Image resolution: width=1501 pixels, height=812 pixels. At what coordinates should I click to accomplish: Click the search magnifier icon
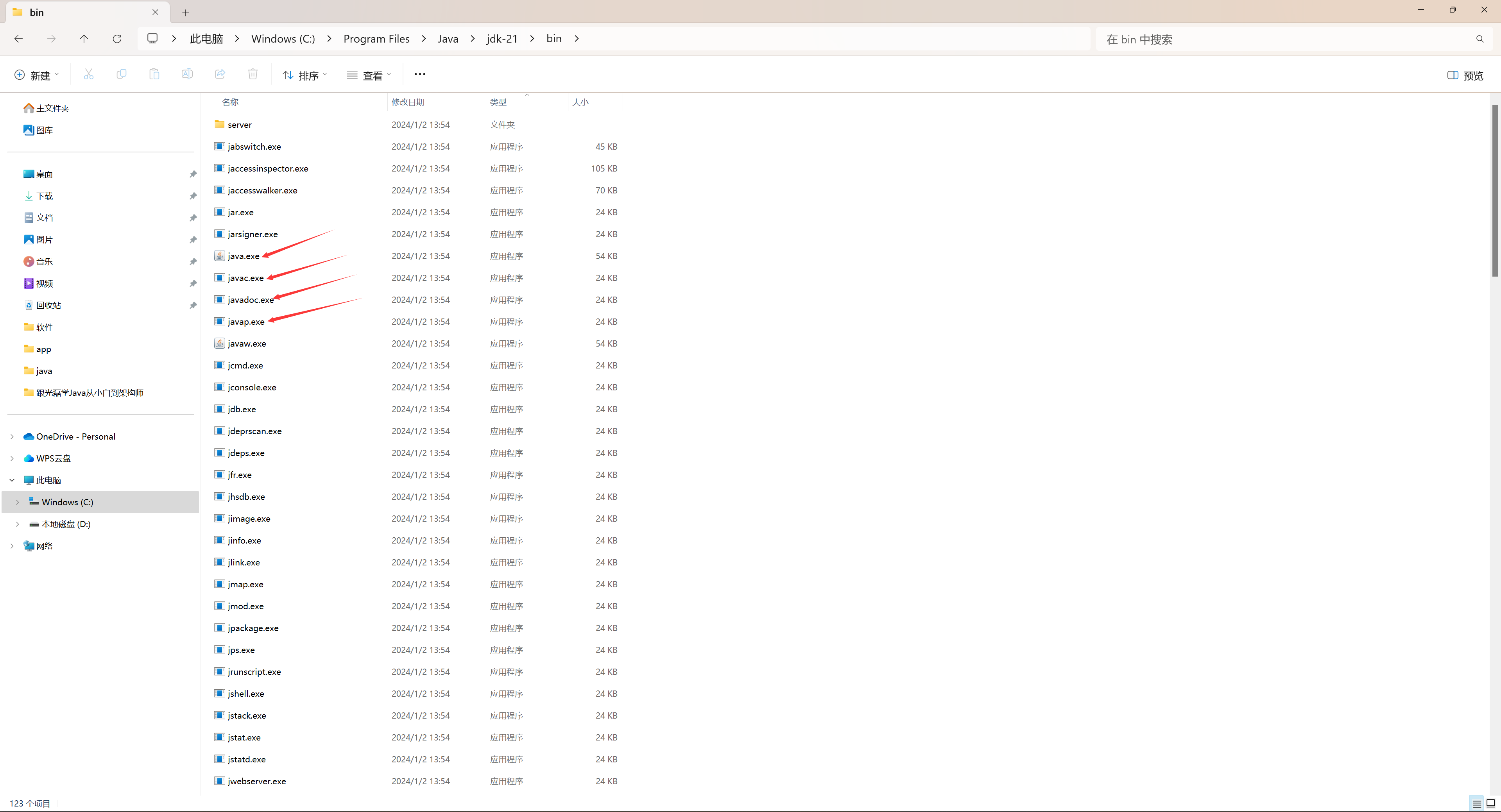coord(1480,39)
